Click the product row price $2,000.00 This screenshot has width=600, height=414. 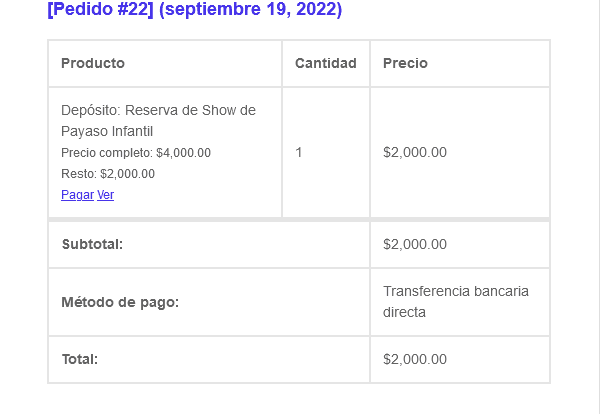click(x=415, y=153)
